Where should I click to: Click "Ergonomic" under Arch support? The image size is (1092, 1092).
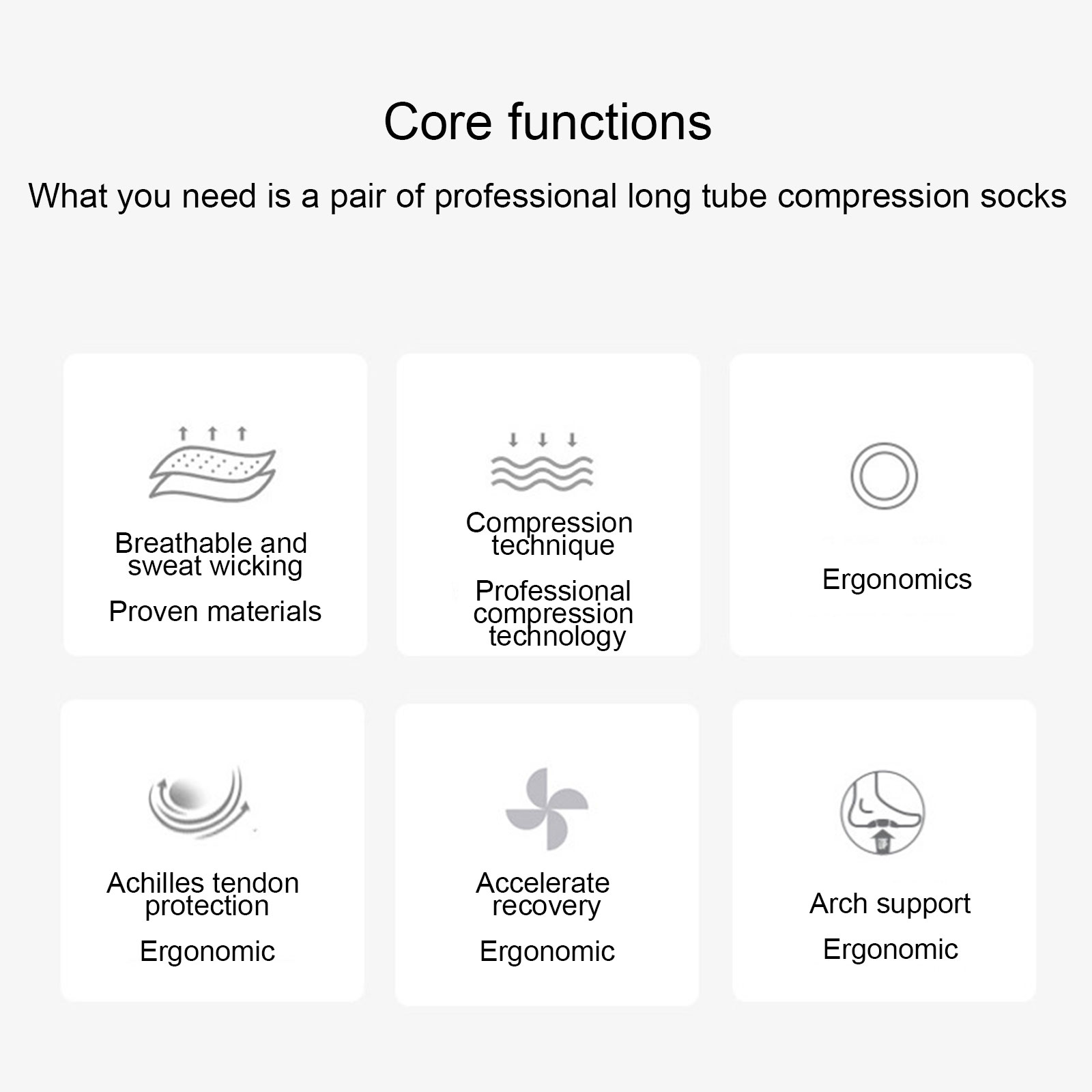pos(891,949)
